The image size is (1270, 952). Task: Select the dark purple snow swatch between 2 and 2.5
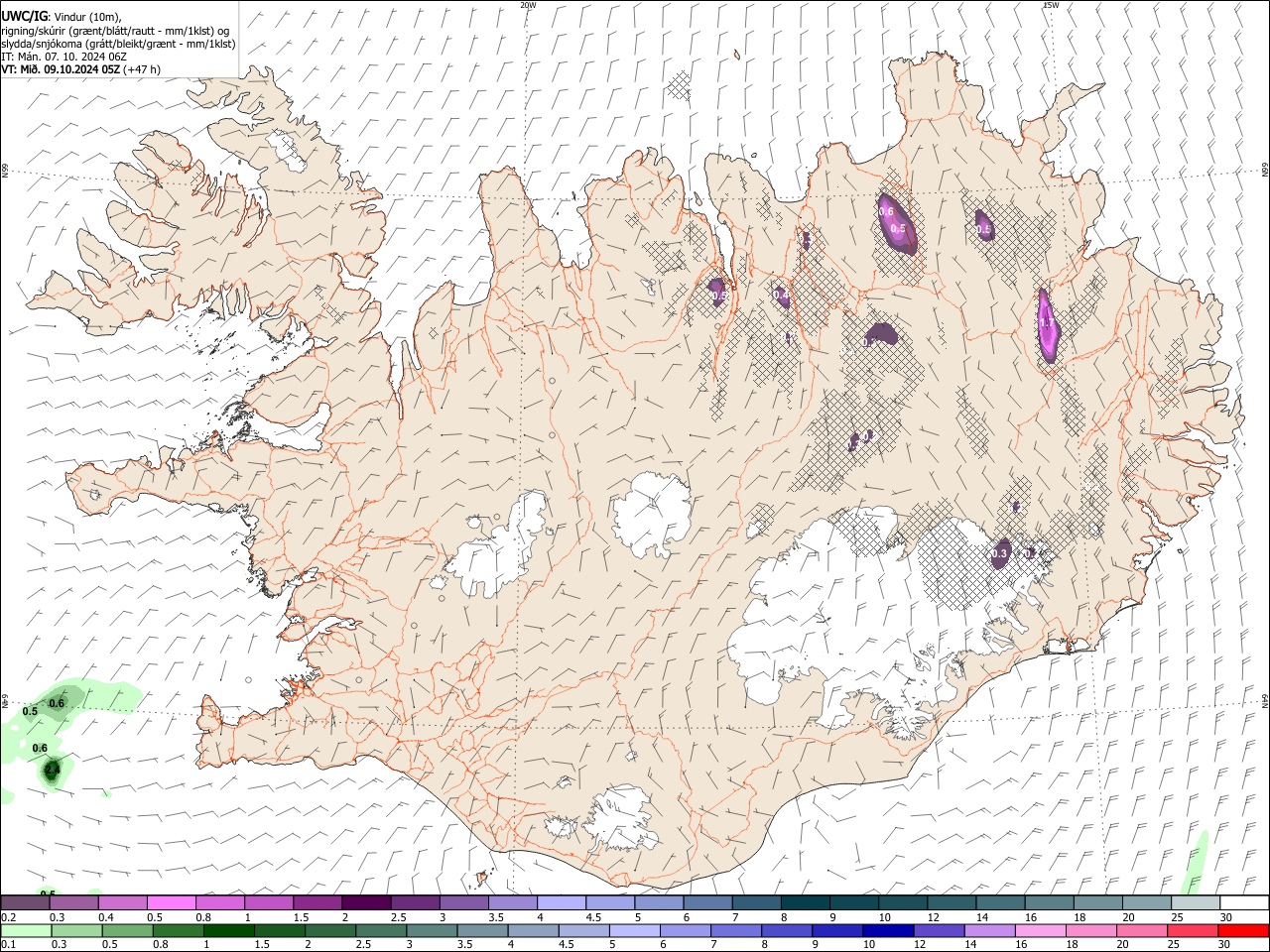click(x=366, y=902)
